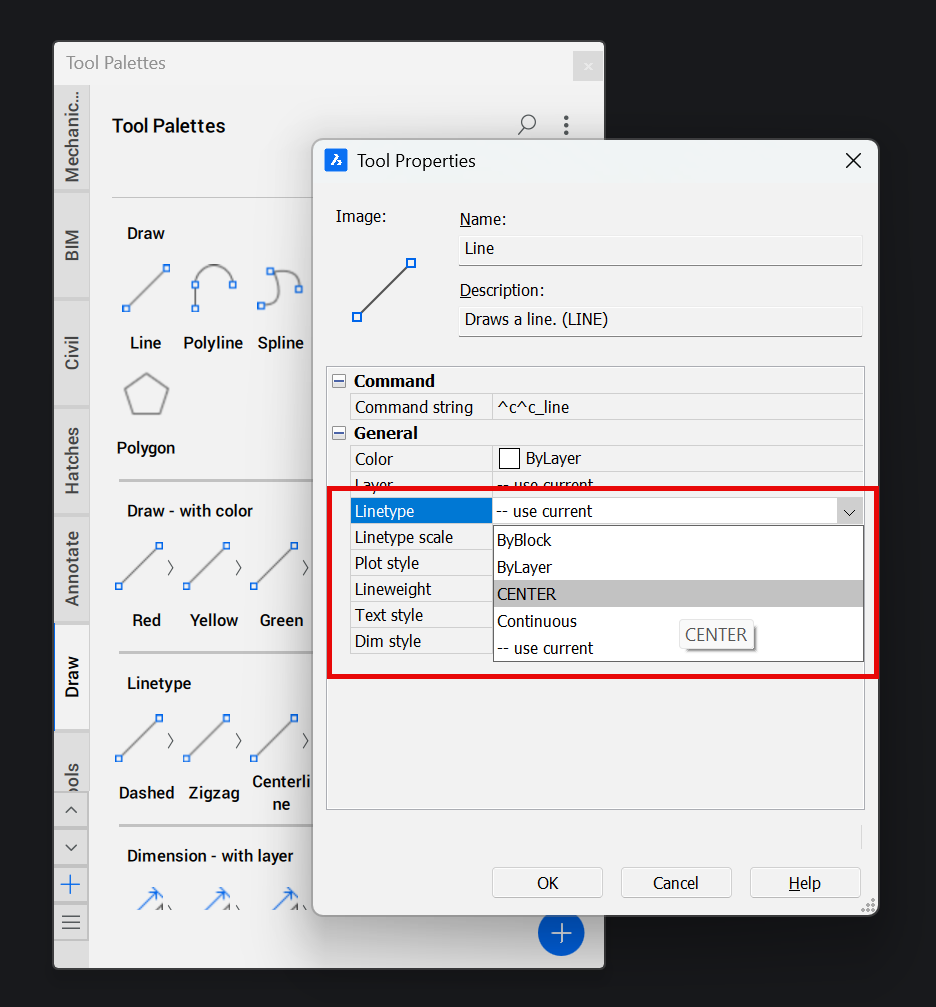This screenshot has width=936, height=1007.
Task: Confirm with the OK button
Action: (x=547, y=883)
